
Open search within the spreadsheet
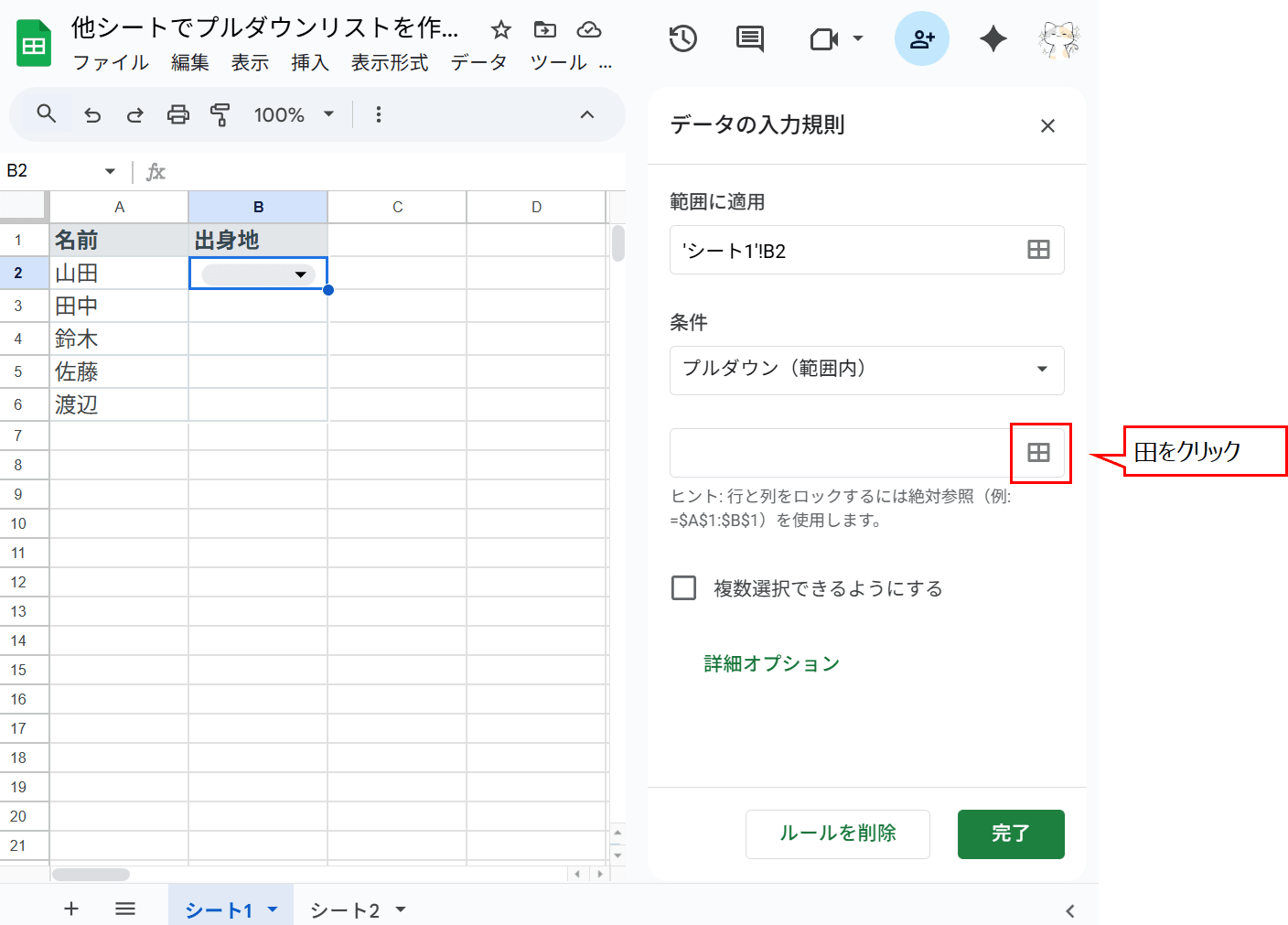(46, 114)
